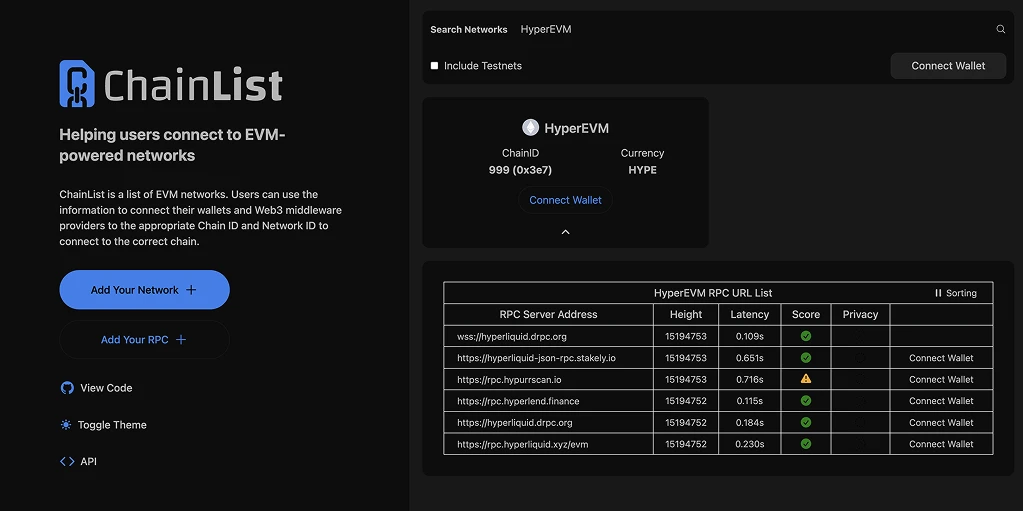1023x511 pixels.
Task: Connect Wallet for hyperliquid-json-rpc.stakely.io row
Action: pyautogui.click(x=941, y=358)
